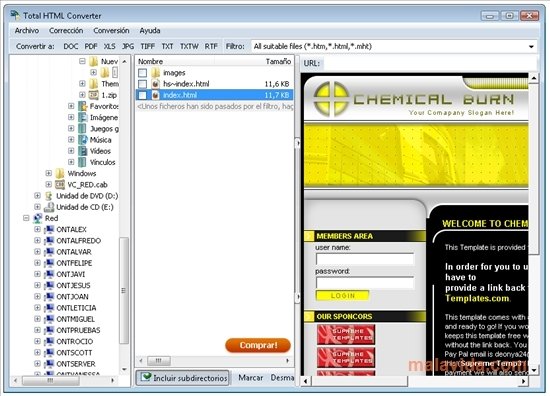The width and height of the screenshot is (550, 396).
Task: Click preview pane scroll down arrow
Action: point(534,370)
